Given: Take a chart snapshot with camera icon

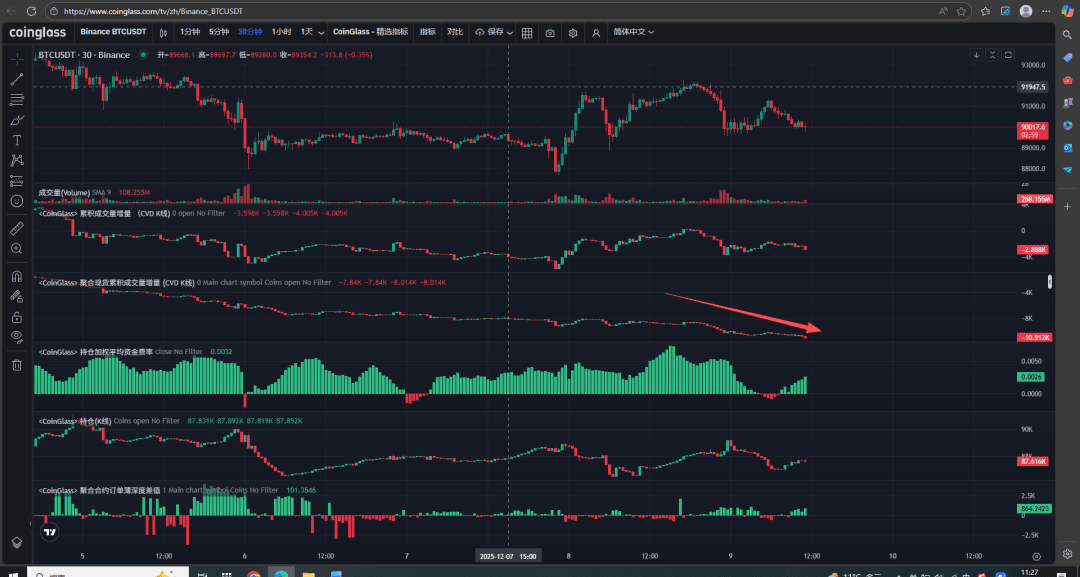Looking at the screenshot, I should click(x=550, y=32).
